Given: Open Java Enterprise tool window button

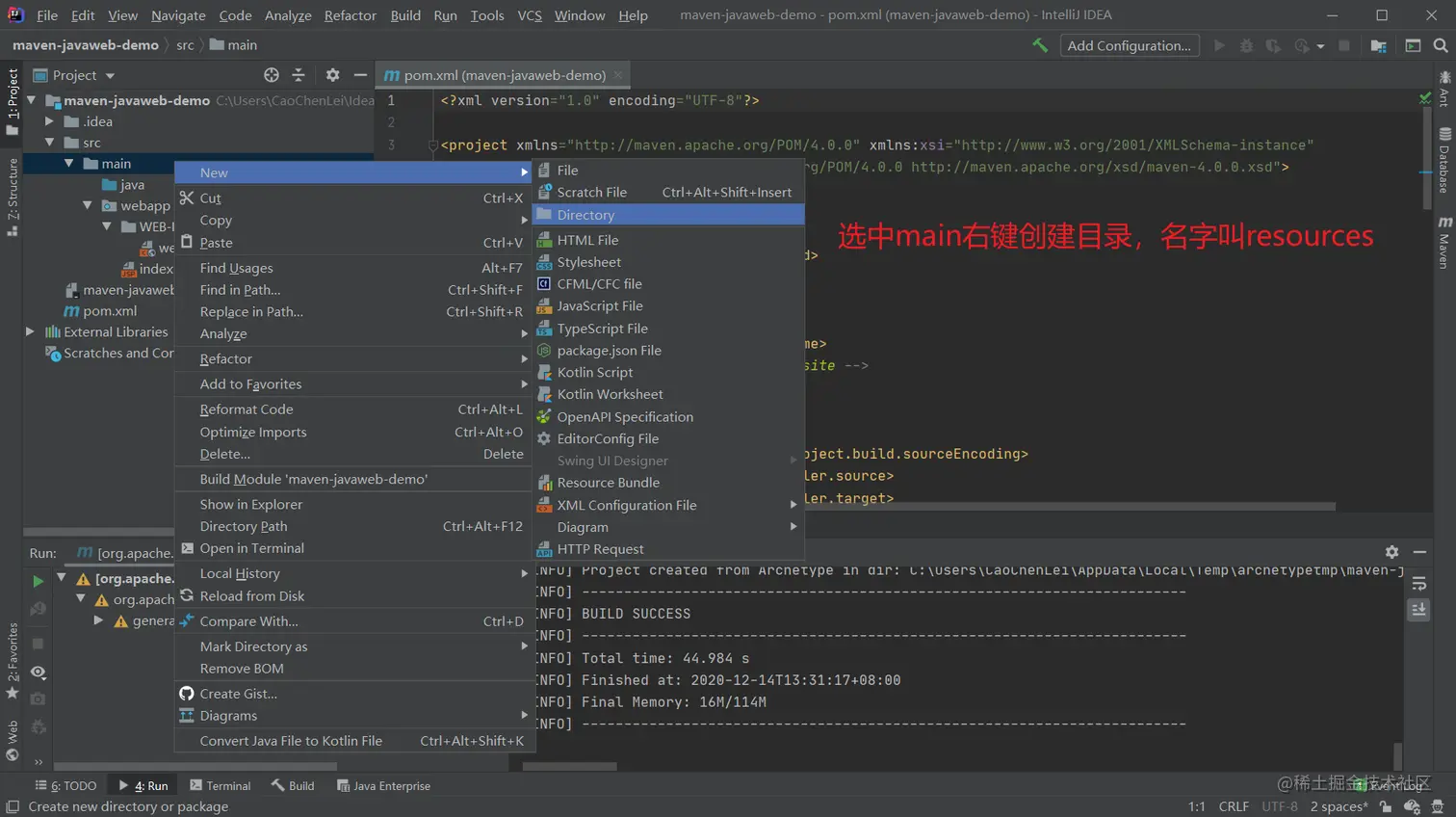Looking at the screenshot, I should point(383,786).
